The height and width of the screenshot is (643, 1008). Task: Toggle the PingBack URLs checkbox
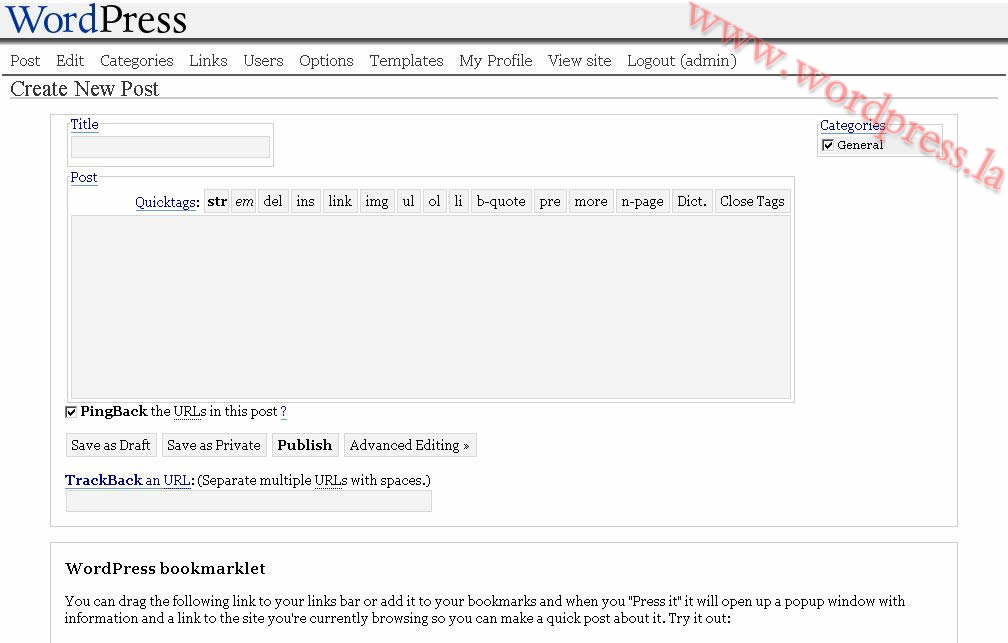(71, 412)
